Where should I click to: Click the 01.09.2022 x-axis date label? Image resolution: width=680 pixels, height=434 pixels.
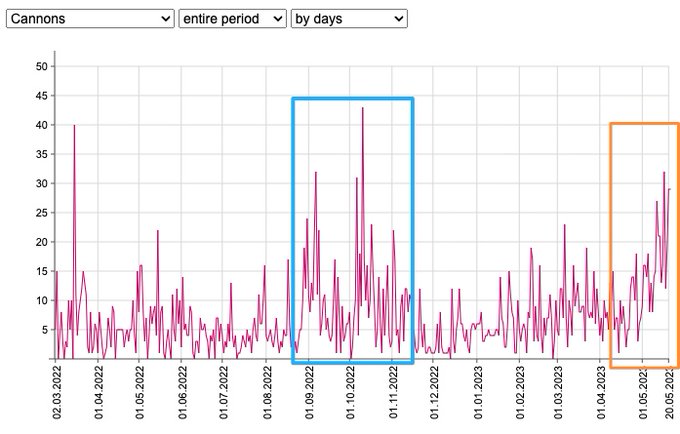(309, 393)
